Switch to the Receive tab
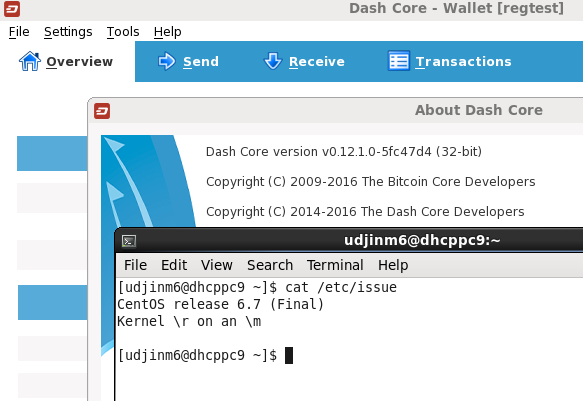This screenshot has height=401, width=583. tap(304, 61)
